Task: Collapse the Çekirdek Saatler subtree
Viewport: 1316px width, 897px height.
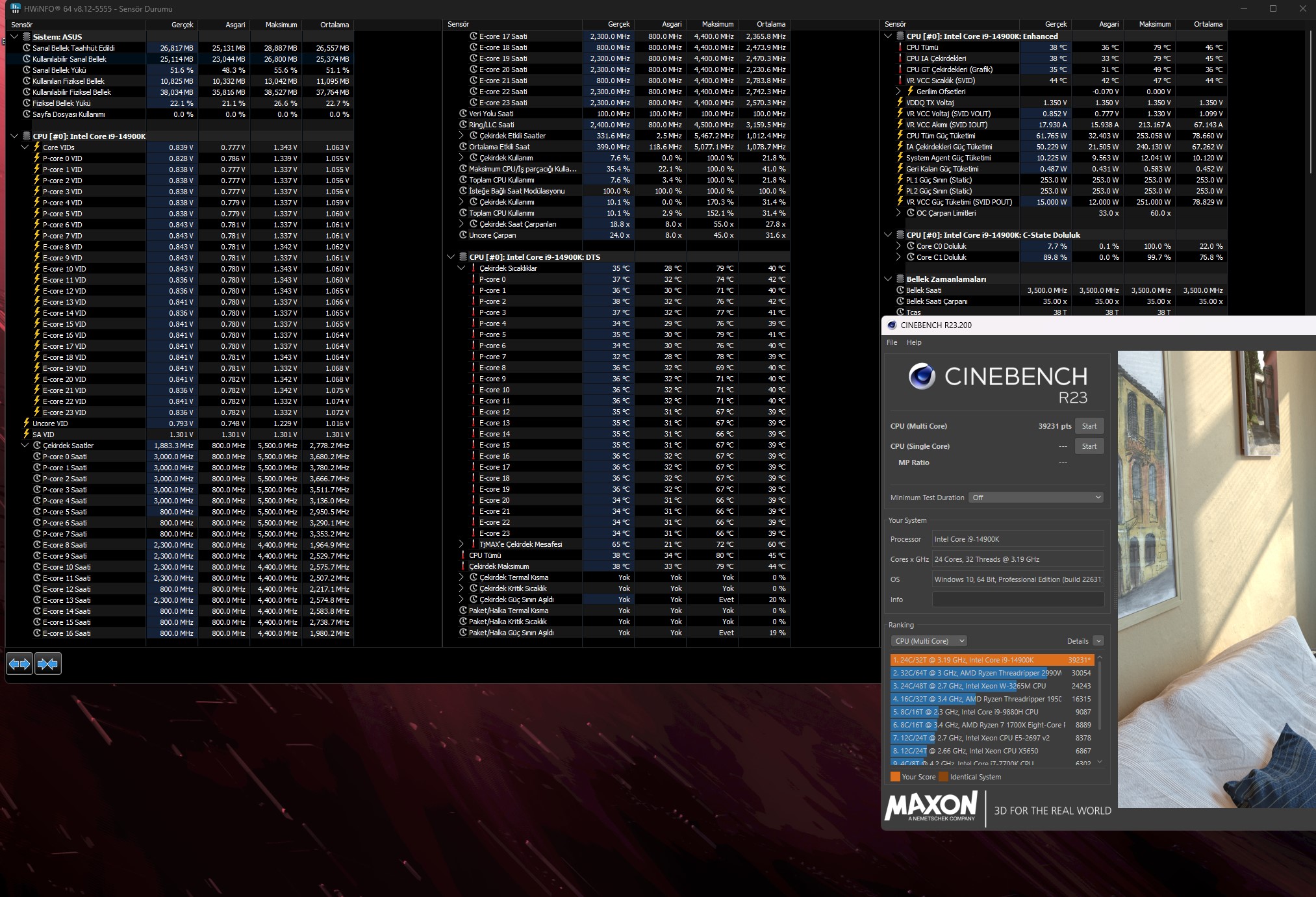Action: coord(25,446)
